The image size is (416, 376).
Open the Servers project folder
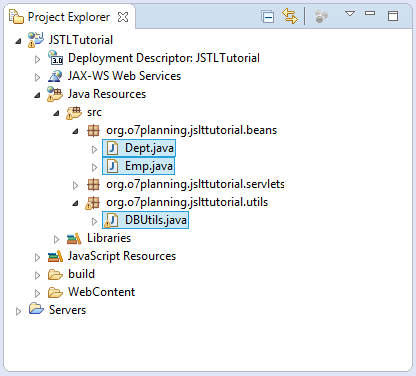coord(57,310)
